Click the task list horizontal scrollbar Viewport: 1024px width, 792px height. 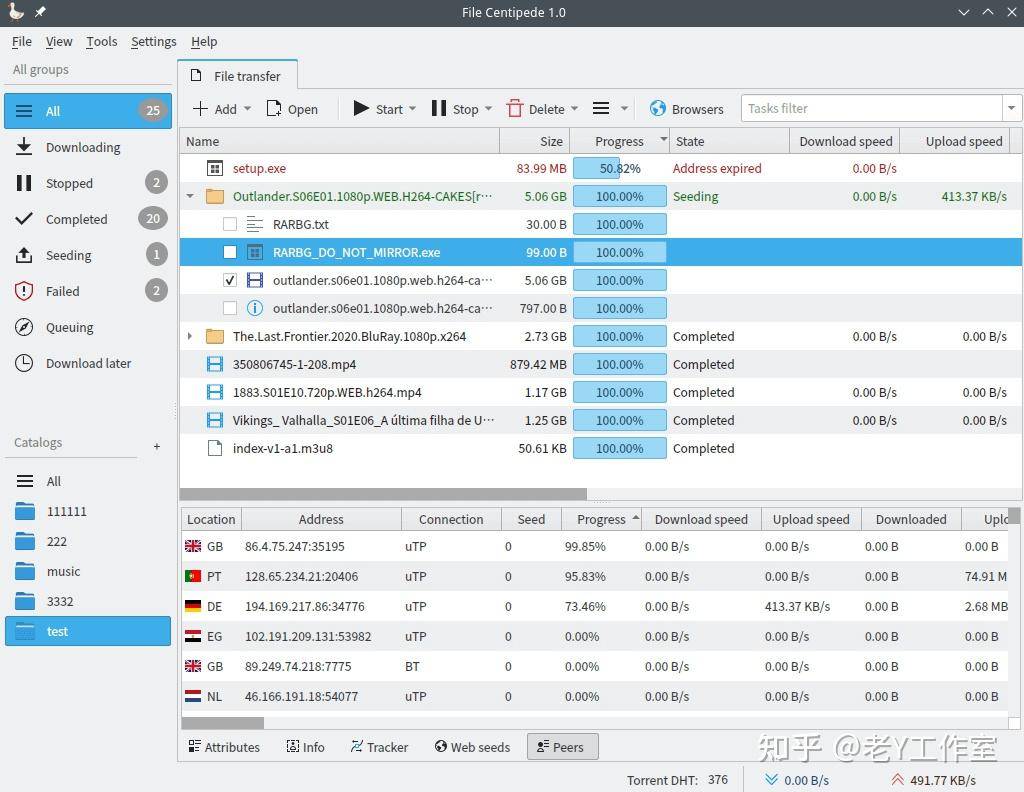tap(383, 494)
